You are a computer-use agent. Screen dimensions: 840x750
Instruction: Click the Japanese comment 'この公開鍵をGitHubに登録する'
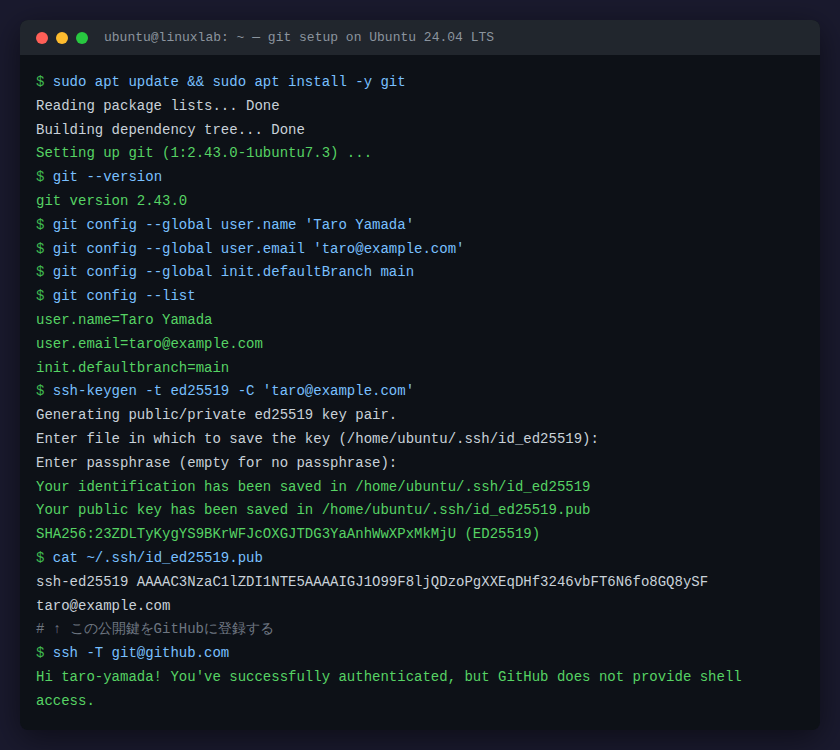pos(171,628)
